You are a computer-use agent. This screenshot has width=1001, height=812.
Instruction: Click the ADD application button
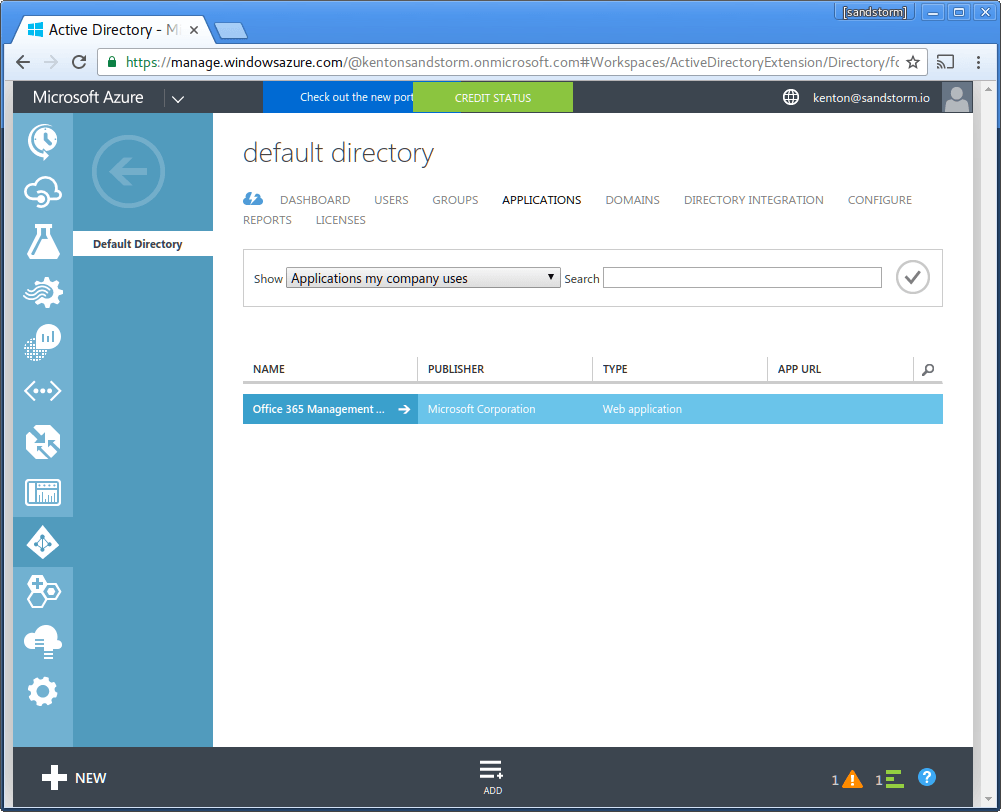pyautogui.click(x=492, y=777)
